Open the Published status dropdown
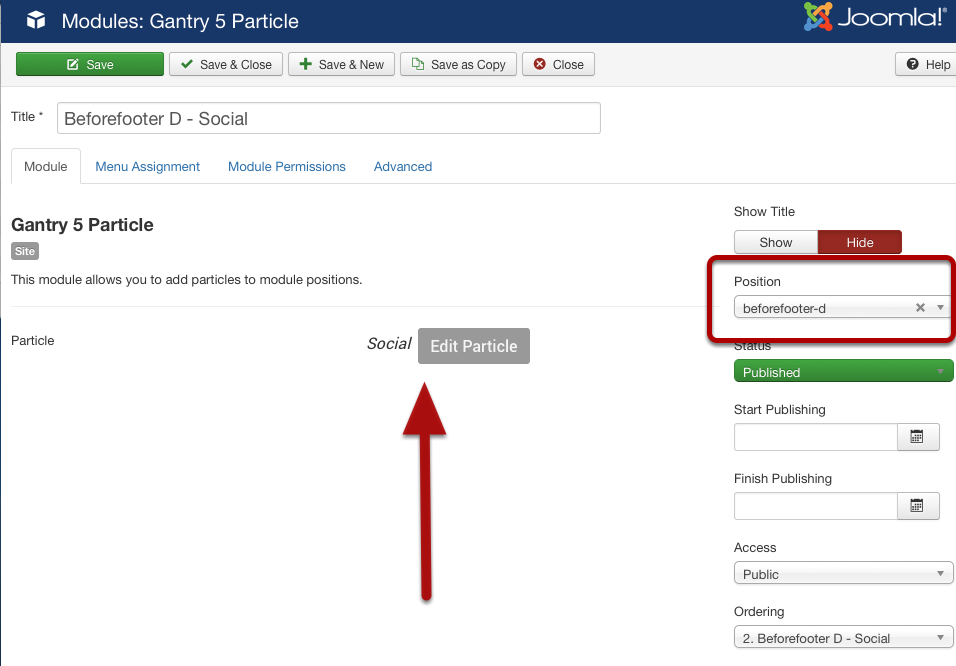956x666 pixels. [844, 371]
